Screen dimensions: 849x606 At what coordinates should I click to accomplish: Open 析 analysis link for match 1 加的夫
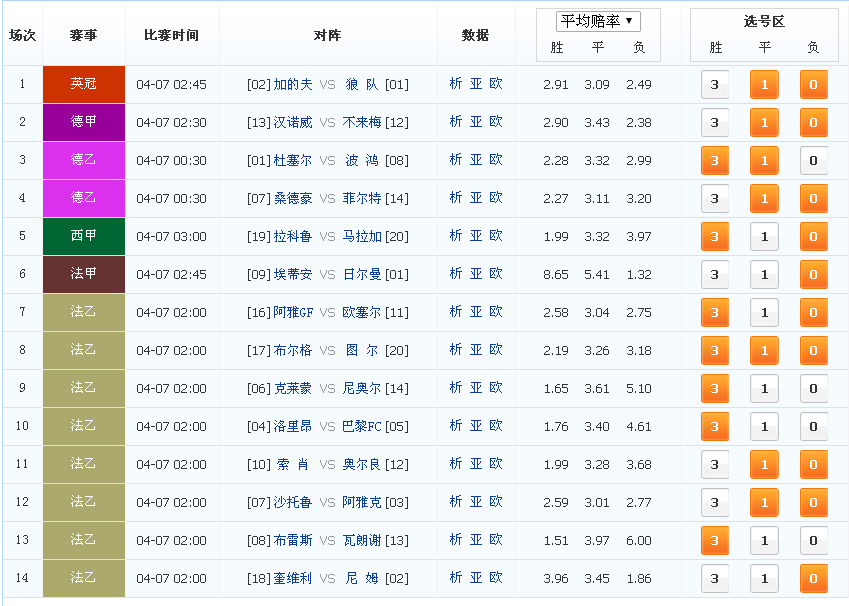(456, 84)
